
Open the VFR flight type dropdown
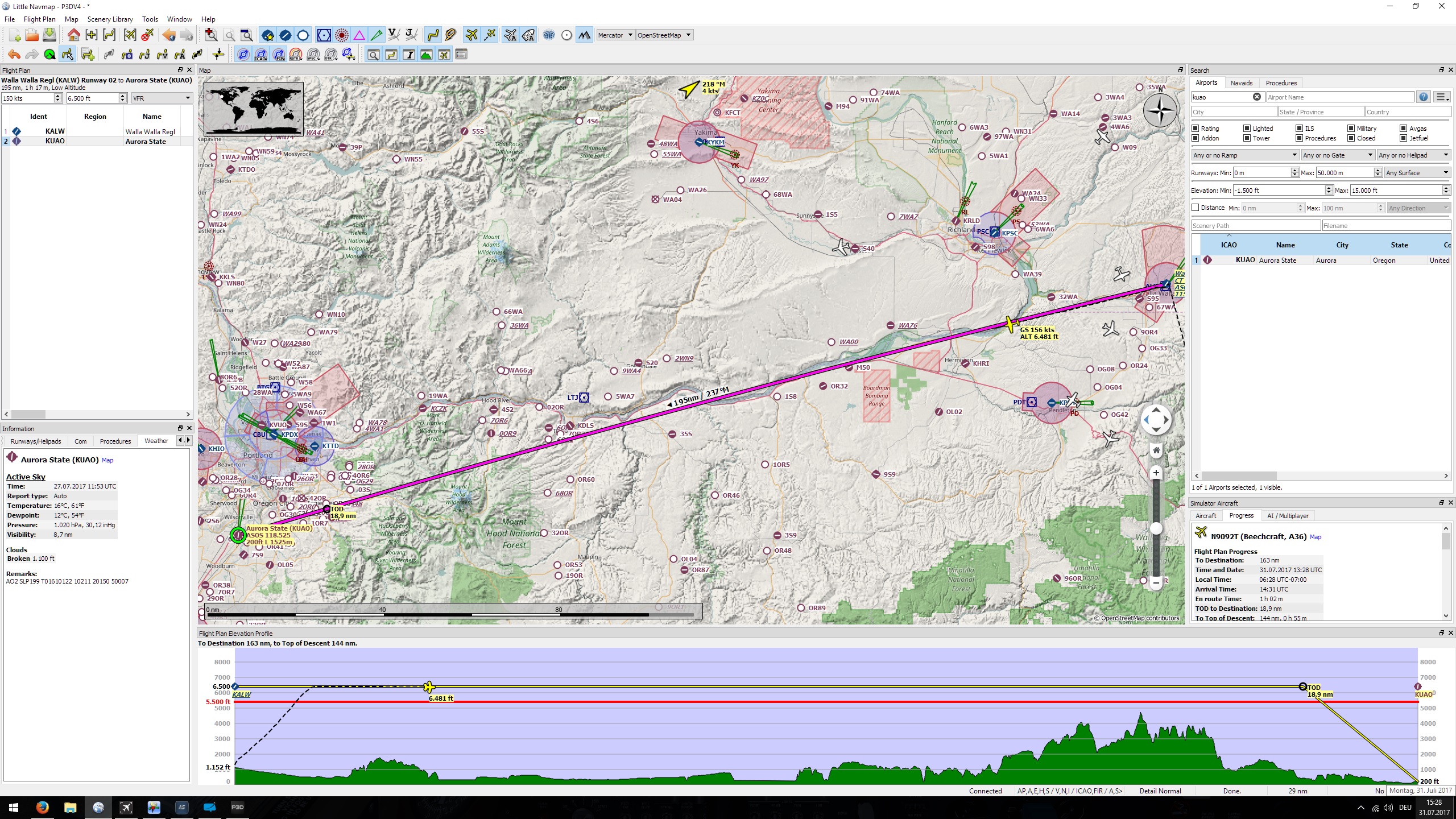(x=162, y=98)
